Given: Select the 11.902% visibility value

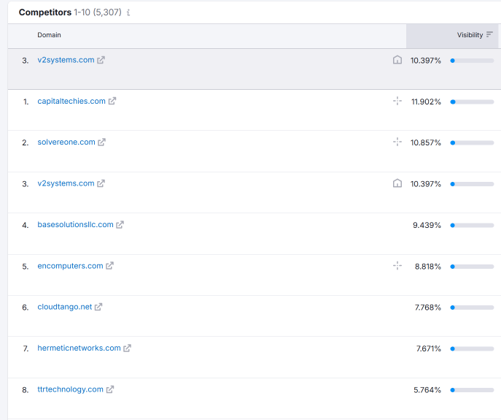Looking at the screenshot, I should point(426,102).
